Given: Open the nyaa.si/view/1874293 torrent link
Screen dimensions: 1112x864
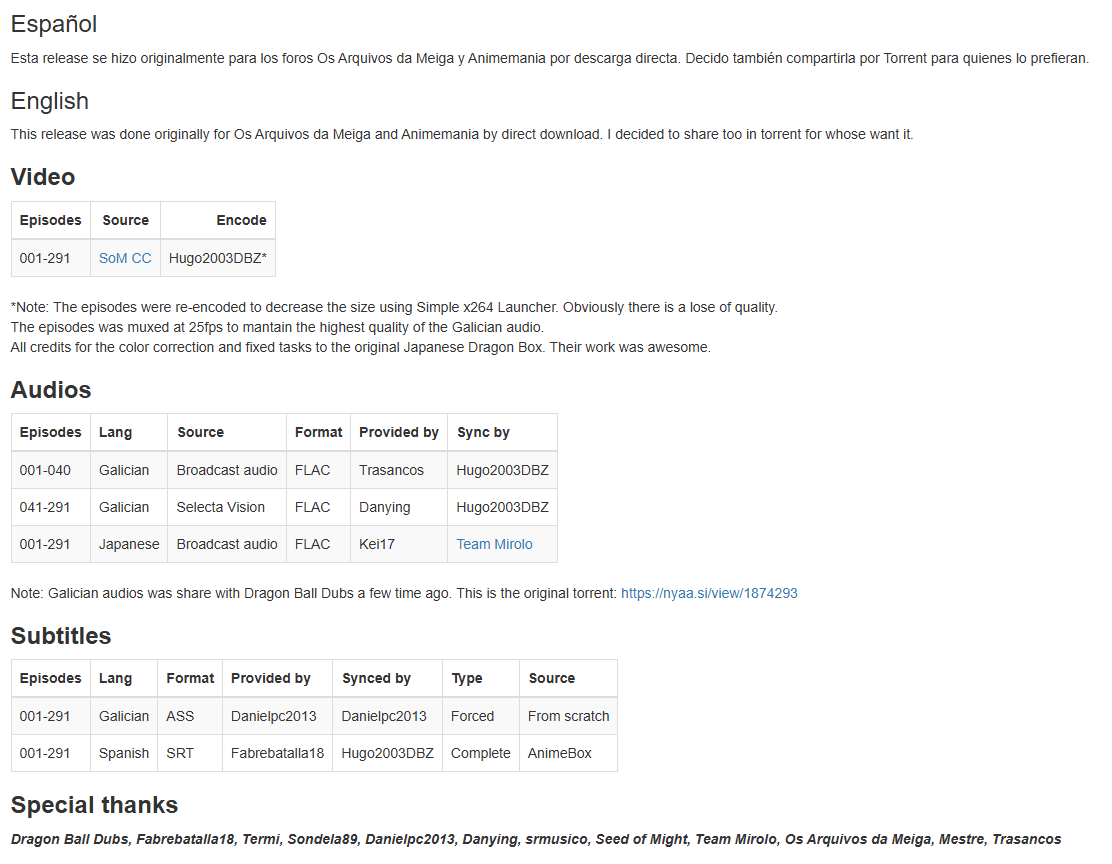Looking at the screenshot, I should point(709,593).
